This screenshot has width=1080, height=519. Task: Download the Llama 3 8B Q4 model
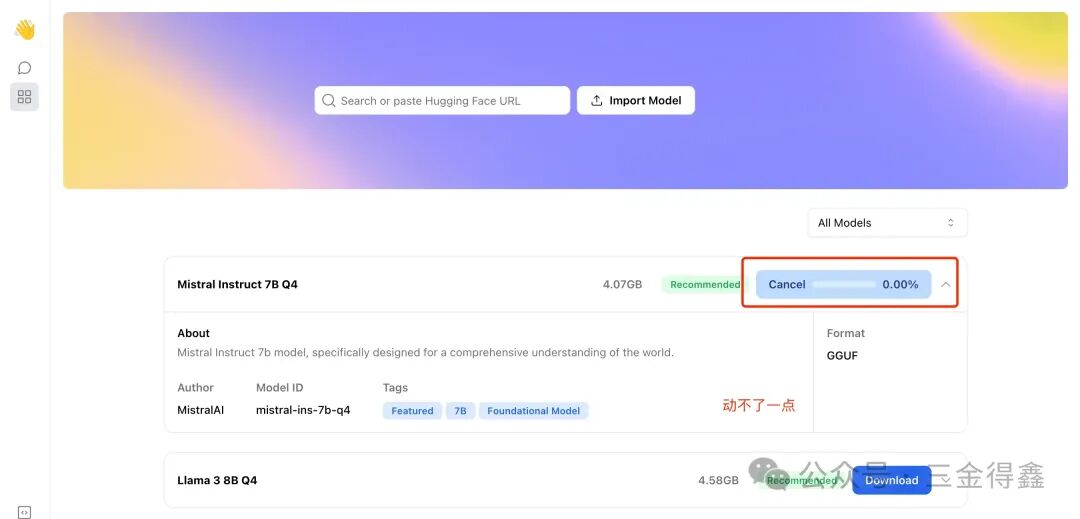tap(891, 480)
